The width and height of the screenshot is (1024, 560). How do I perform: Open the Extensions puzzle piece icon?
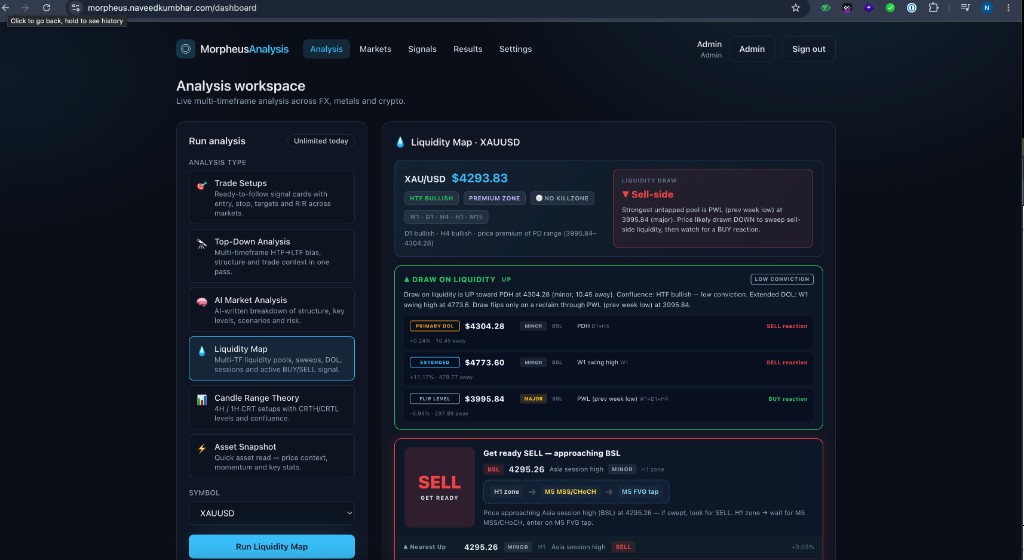(933, 8)
